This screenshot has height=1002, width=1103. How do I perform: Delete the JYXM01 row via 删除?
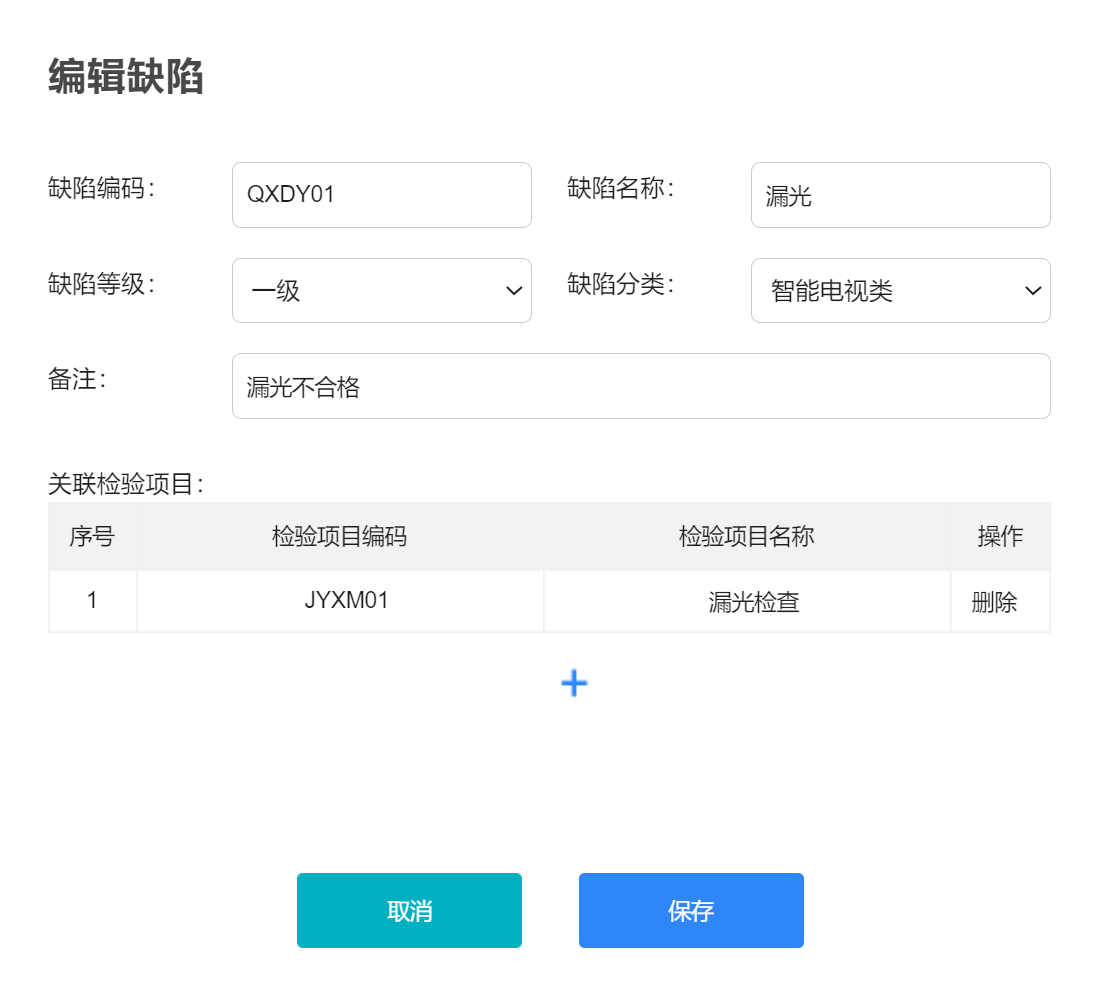(994, 602)
